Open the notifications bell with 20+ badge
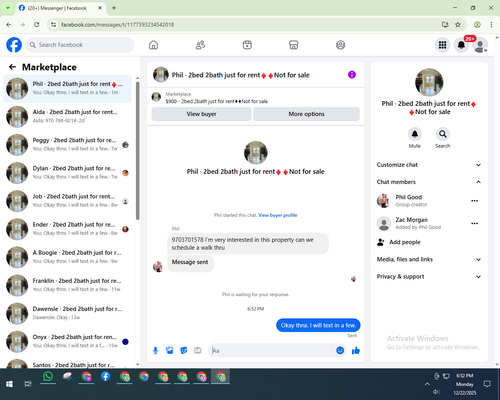500x400 pixels. (461, 45)
